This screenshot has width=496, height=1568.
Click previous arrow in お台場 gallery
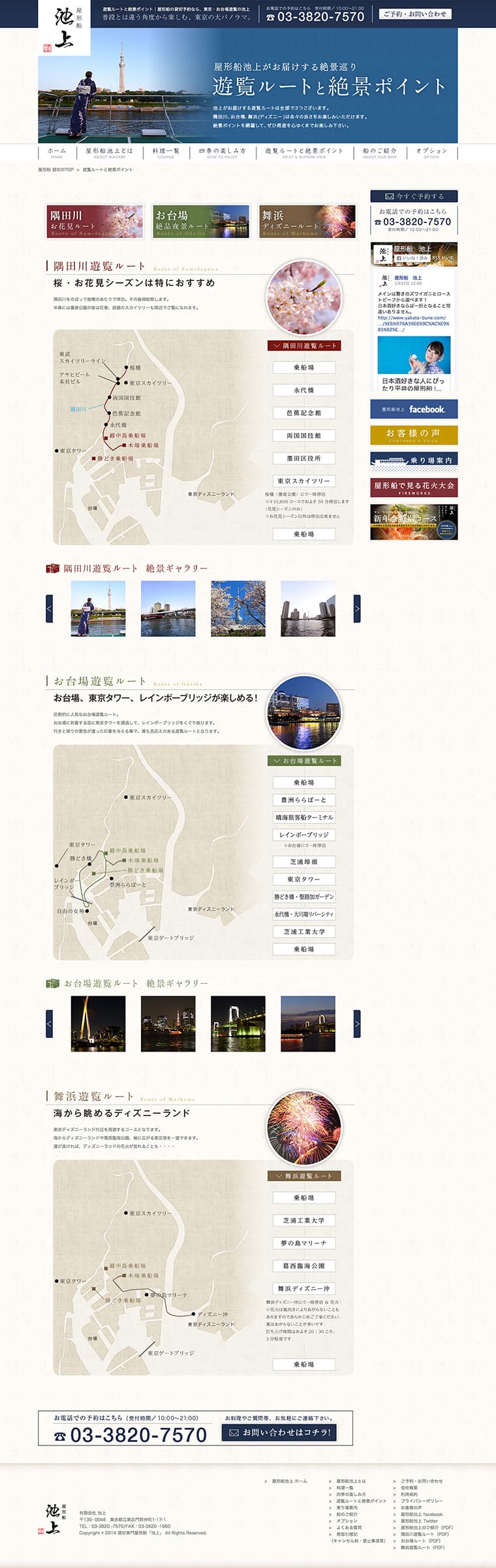pyautogui.click(x=49, y=1023)
